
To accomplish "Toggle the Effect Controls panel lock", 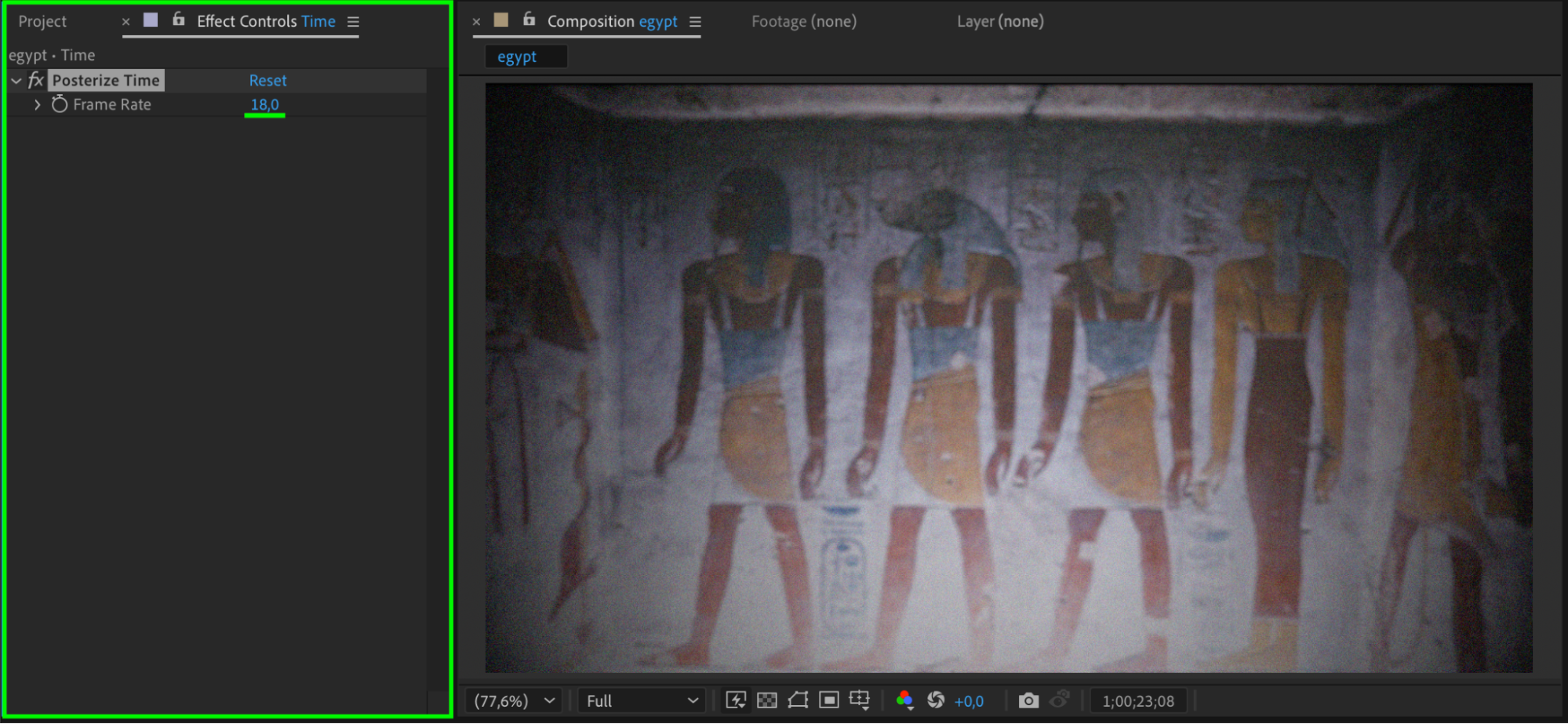I will click(x=179, y=20).
